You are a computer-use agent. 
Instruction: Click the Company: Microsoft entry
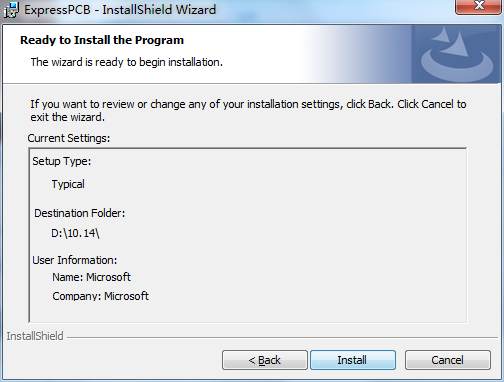tap(100, 296)
